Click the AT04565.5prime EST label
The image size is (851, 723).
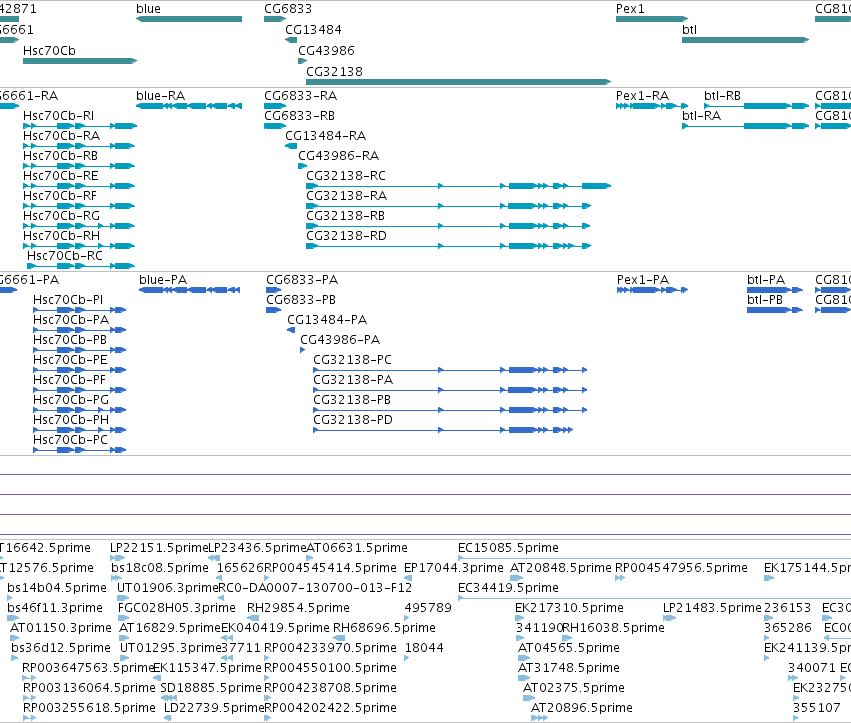pos(569,648)
